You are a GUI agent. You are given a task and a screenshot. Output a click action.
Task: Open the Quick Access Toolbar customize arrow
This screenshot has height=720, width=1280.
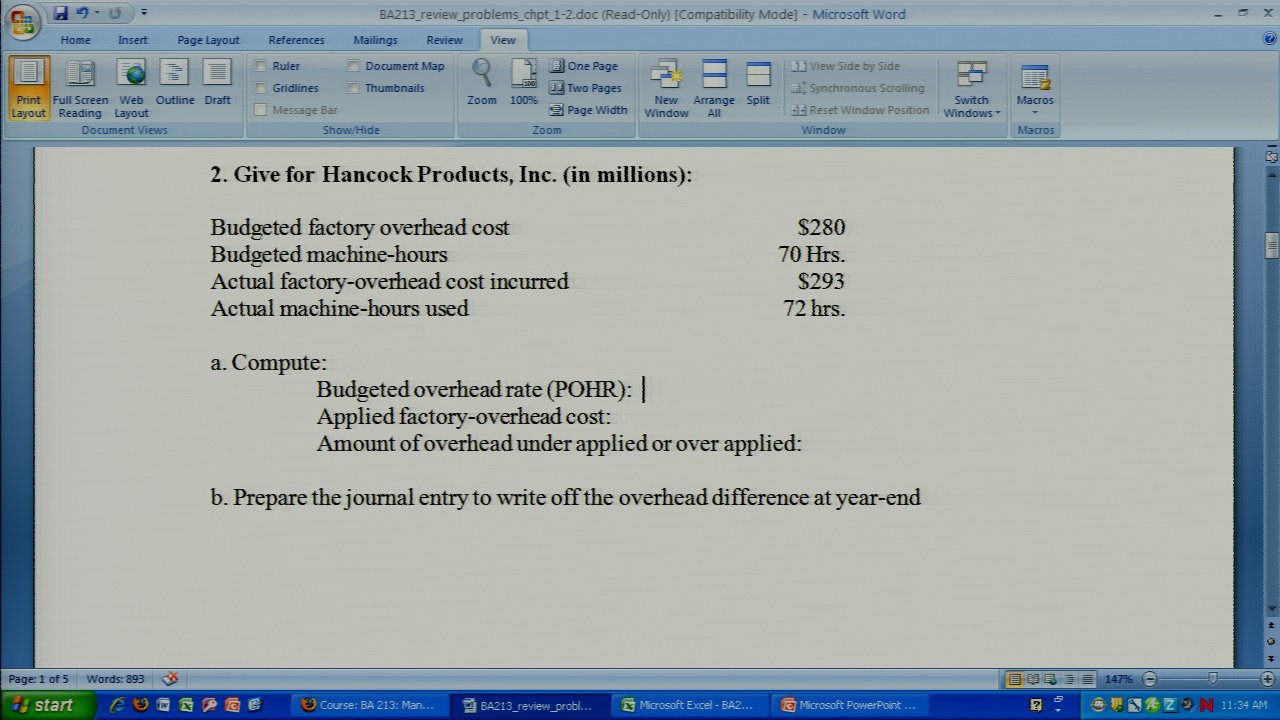click(144, 14)
